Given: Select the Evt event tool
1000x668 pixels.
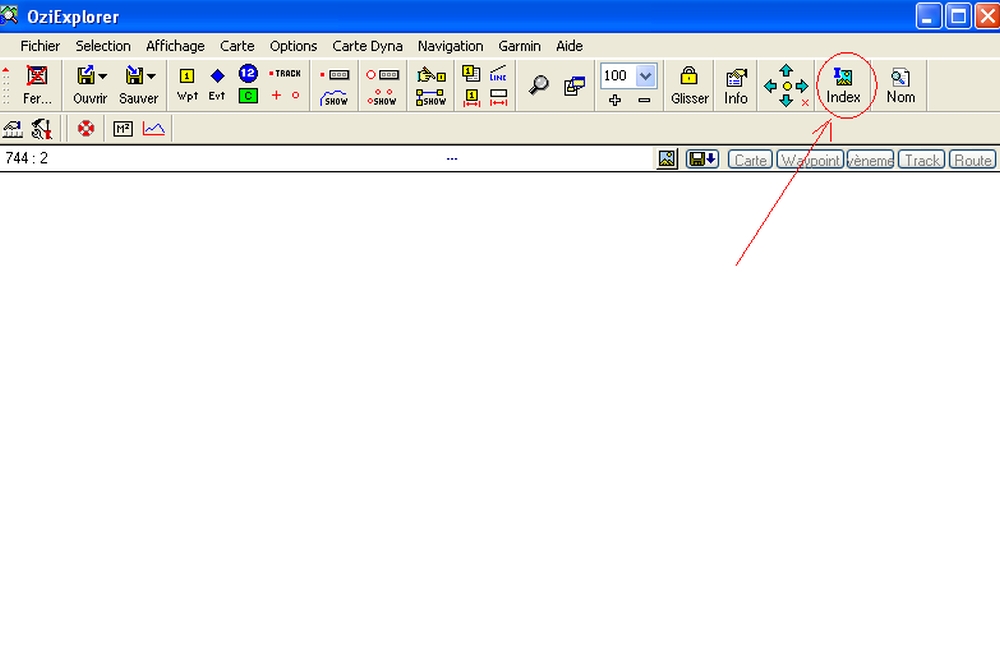Looking at the screenshot, I should coord(217,85).
